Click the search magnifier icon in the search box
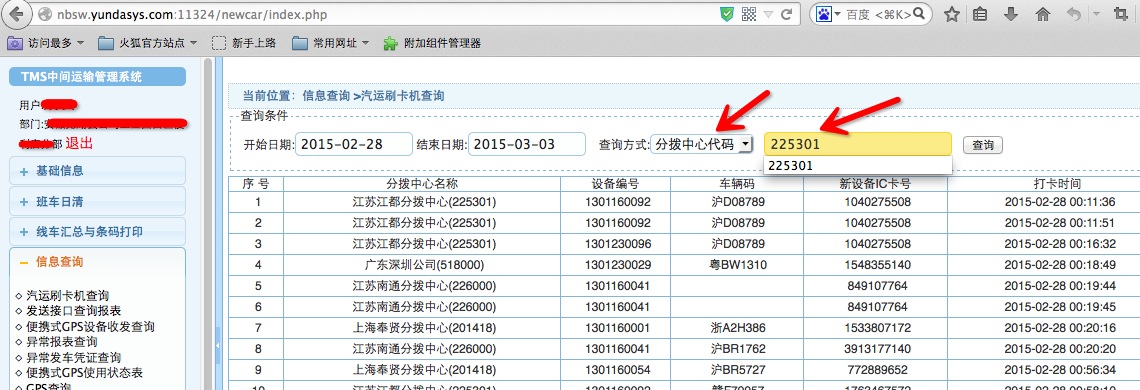This screenshot has height=390, width=1140. (x=918, y=14)
